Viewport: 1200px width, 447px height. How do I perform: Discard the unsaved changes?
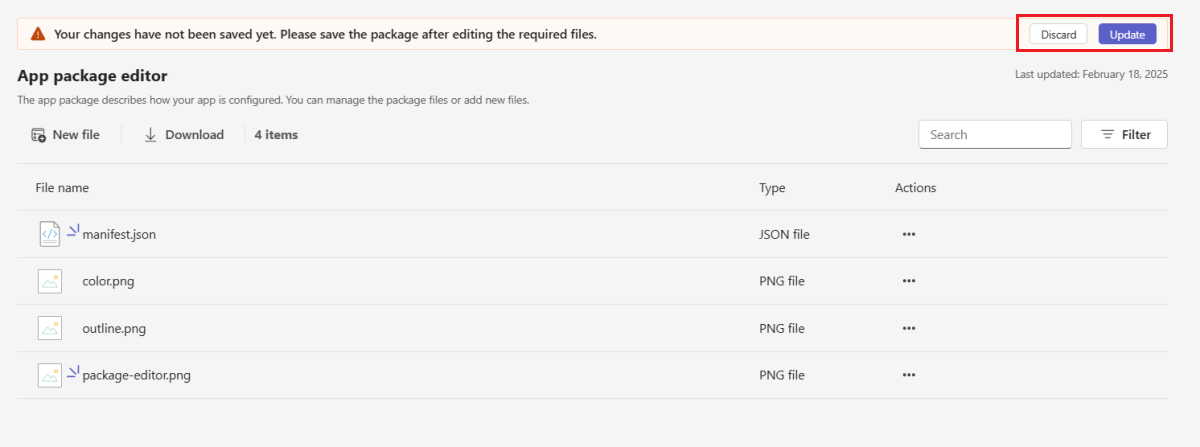(1058, 34)
